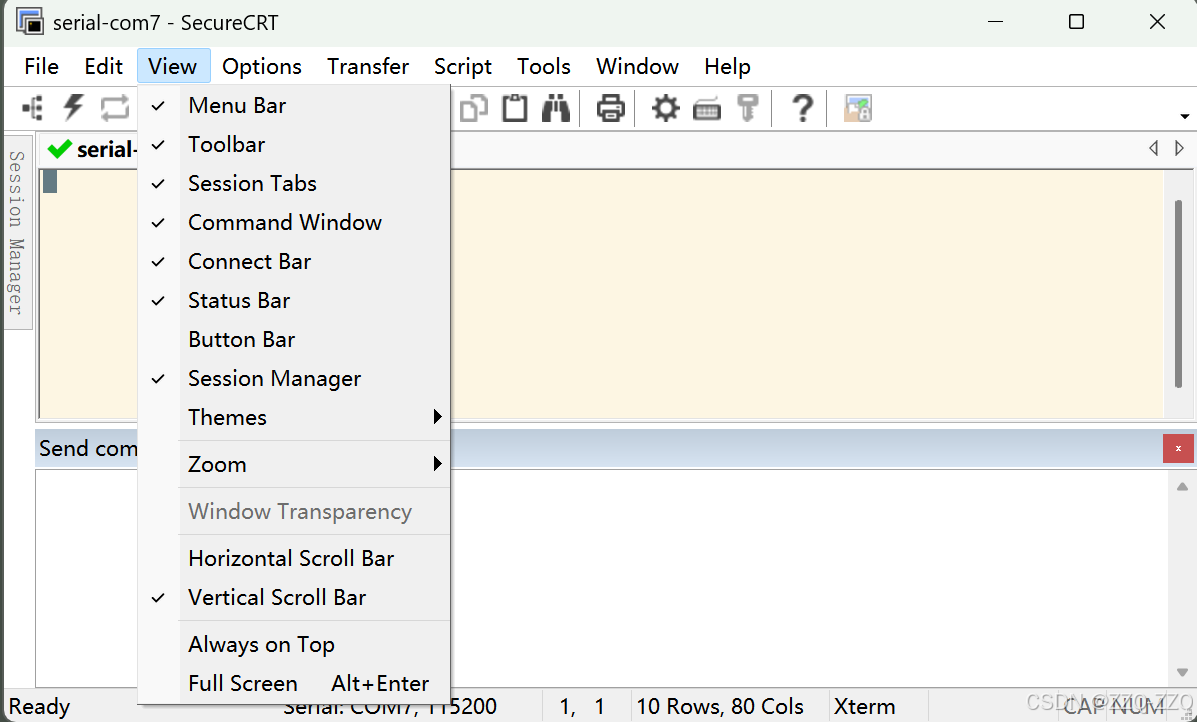Choose Full Screen menu entry
This screenshot has height=722, width=1197.
[294, 683]
